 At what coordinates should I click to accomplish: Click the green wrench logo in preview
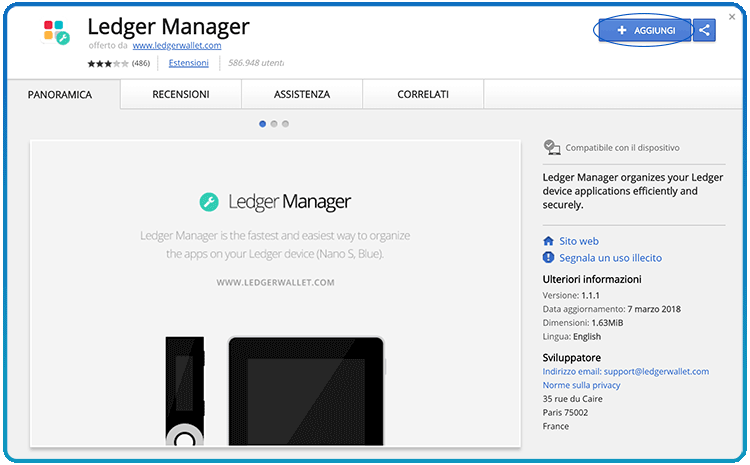209,202
